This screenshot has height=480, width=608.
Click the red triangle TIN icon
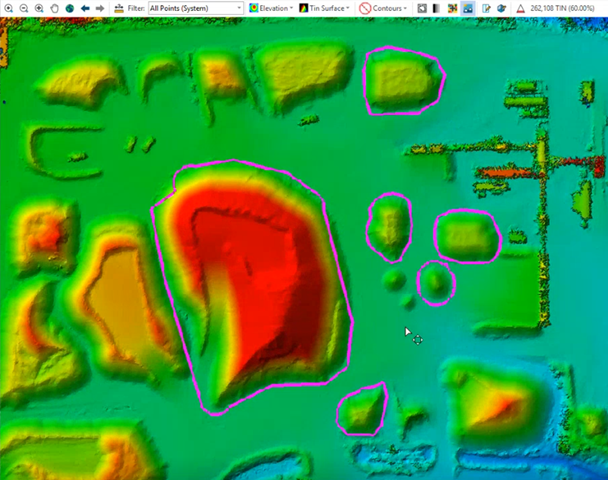pyautogui.click(x=520, y=8)
